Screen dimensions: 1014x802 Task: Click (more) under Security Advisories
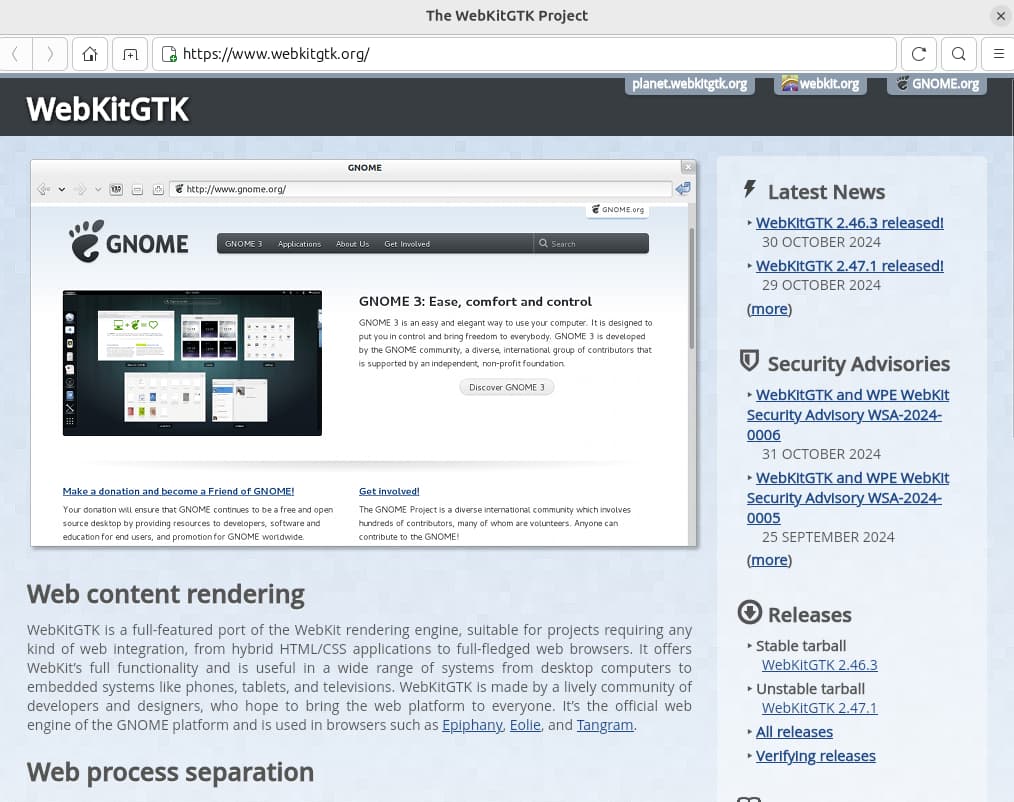click(770, 559)
